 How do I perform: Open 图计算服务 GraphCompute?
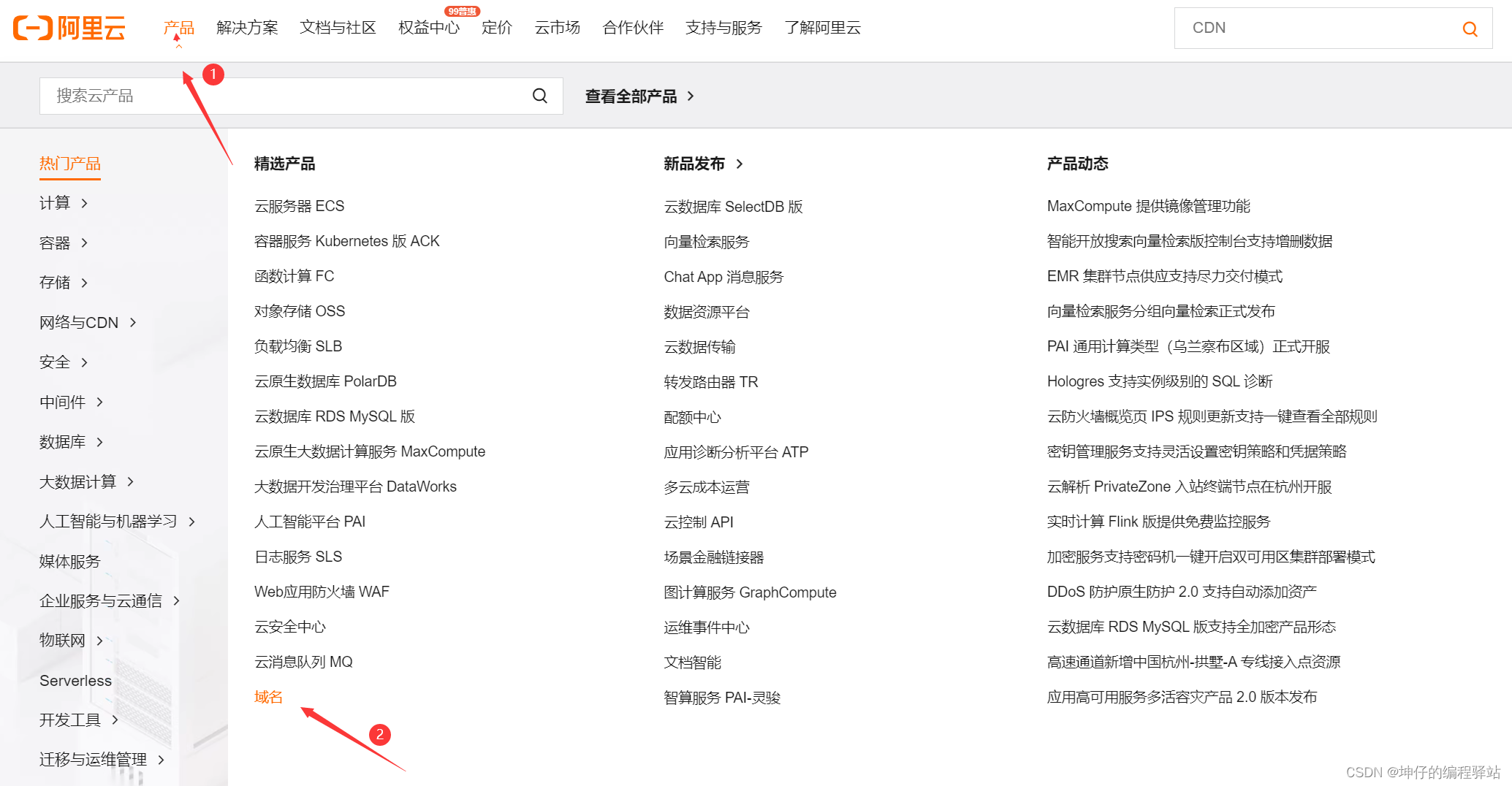751,592
